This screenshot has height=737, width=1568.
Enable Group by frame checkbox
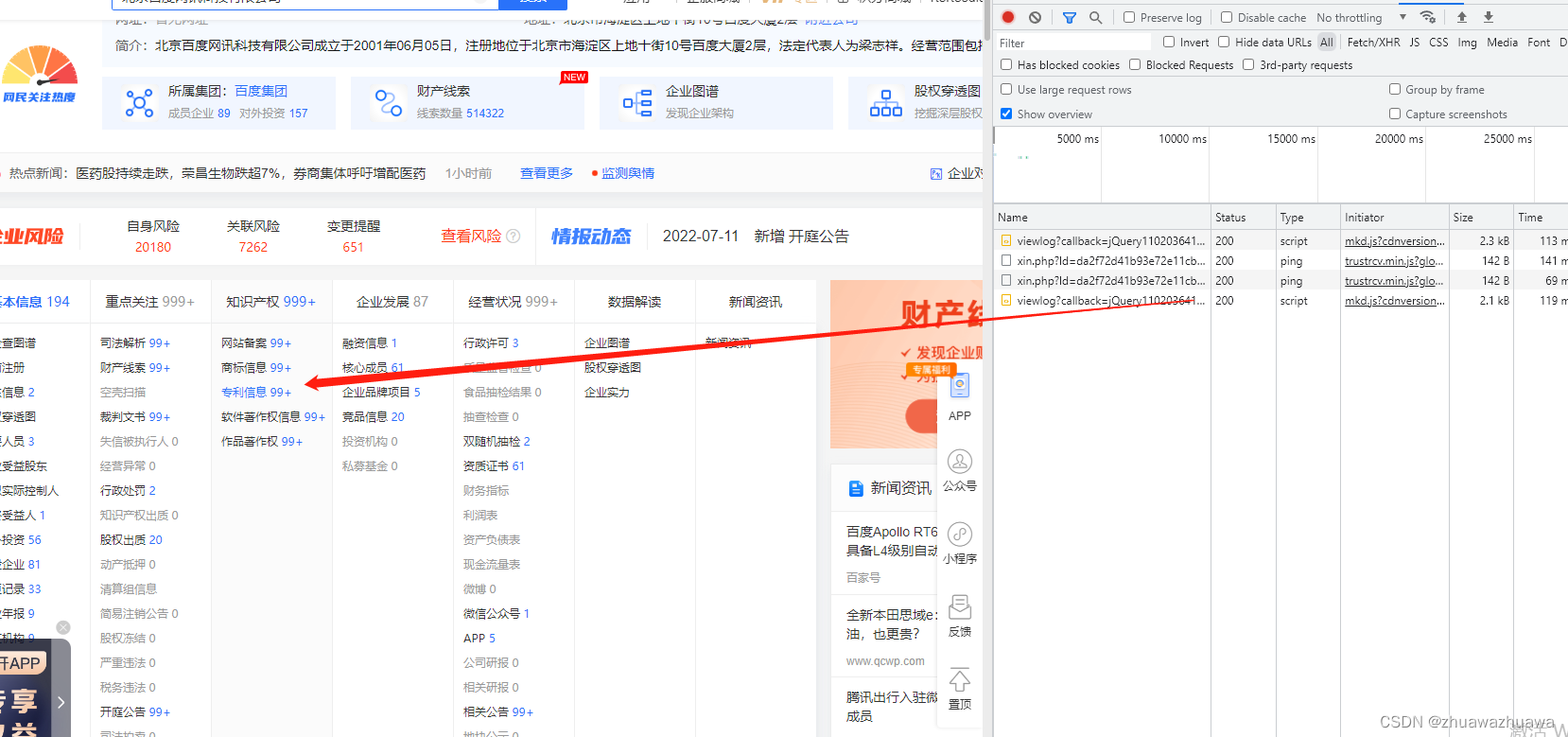(1395, 89)
